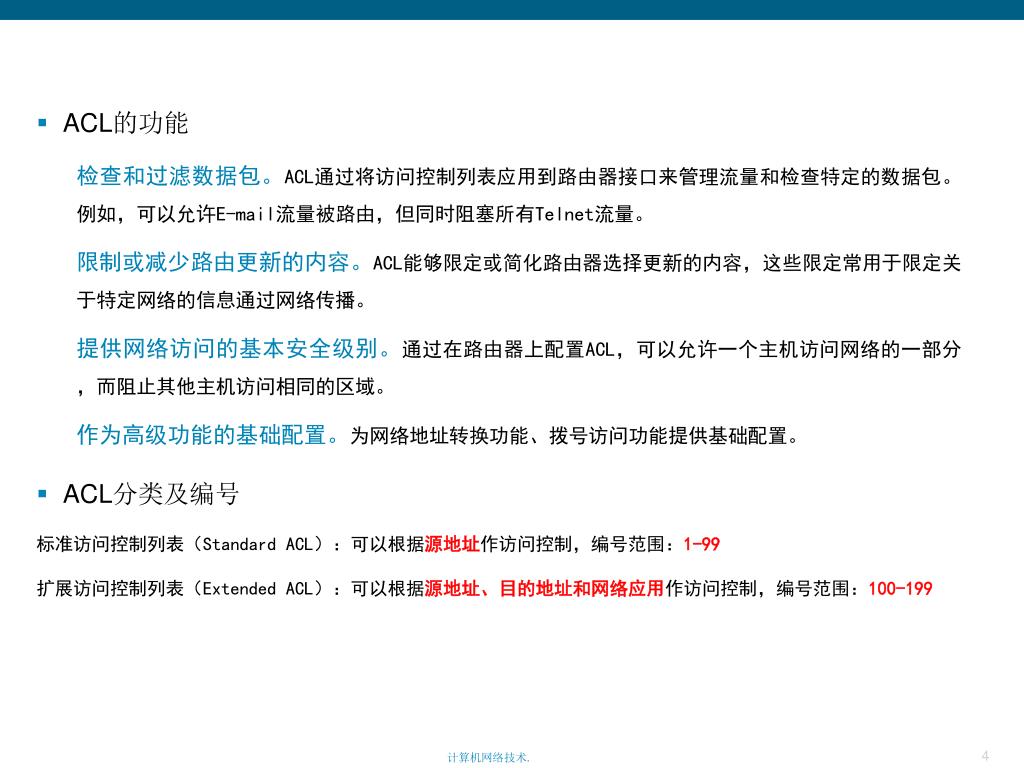Click "标准访问控制列表（Standard ACL）"
The image size is (1024, 768).
(181, 544)
